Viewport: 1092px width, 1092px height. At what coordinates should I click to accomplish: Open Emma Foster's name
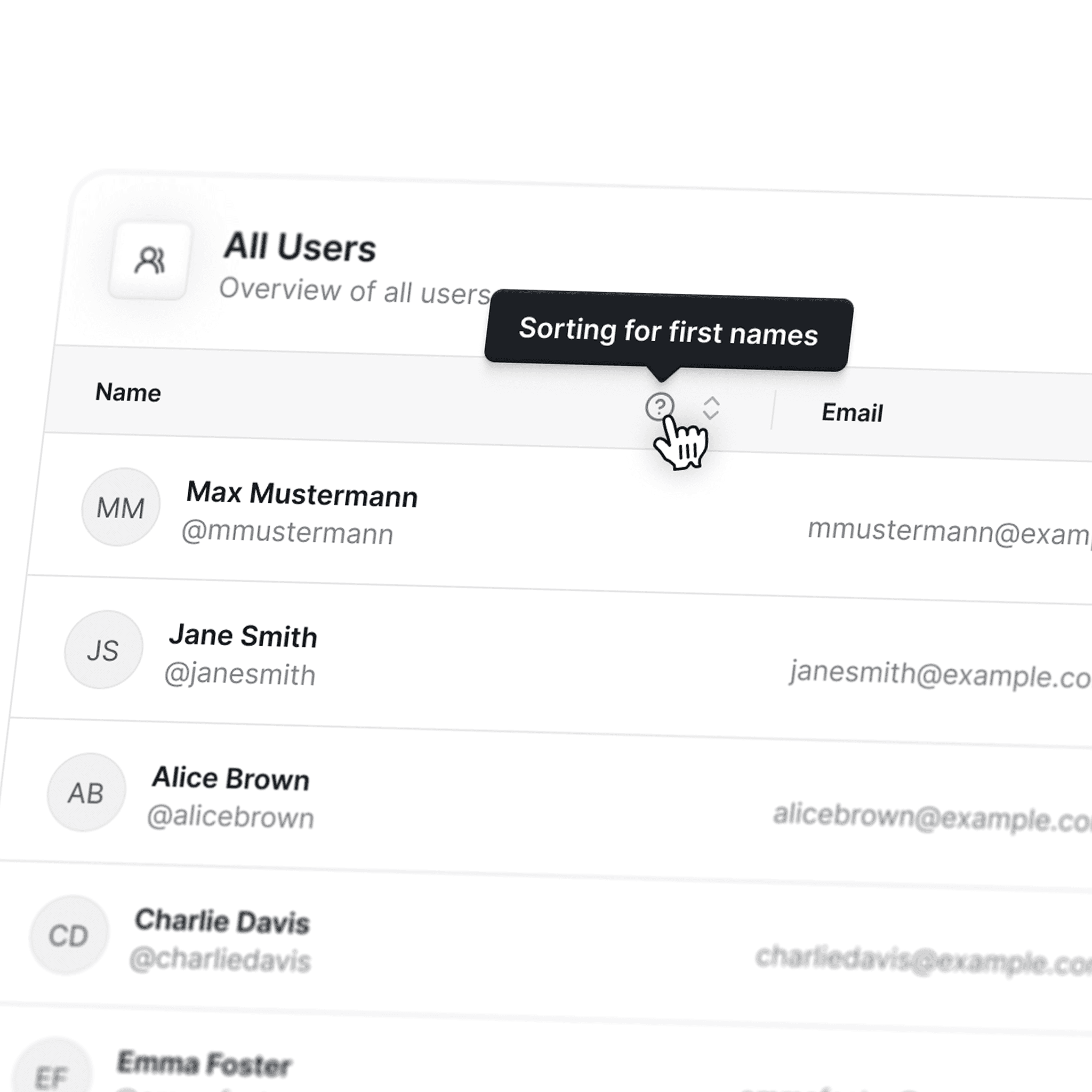click(204, 1064)
